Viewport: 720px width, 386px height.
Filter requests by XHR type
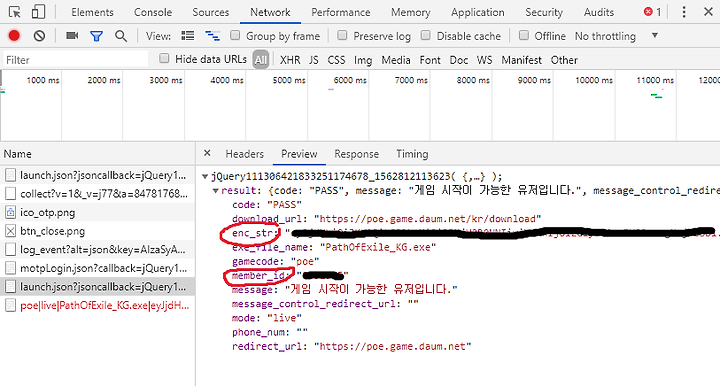(x=290, y=60)
